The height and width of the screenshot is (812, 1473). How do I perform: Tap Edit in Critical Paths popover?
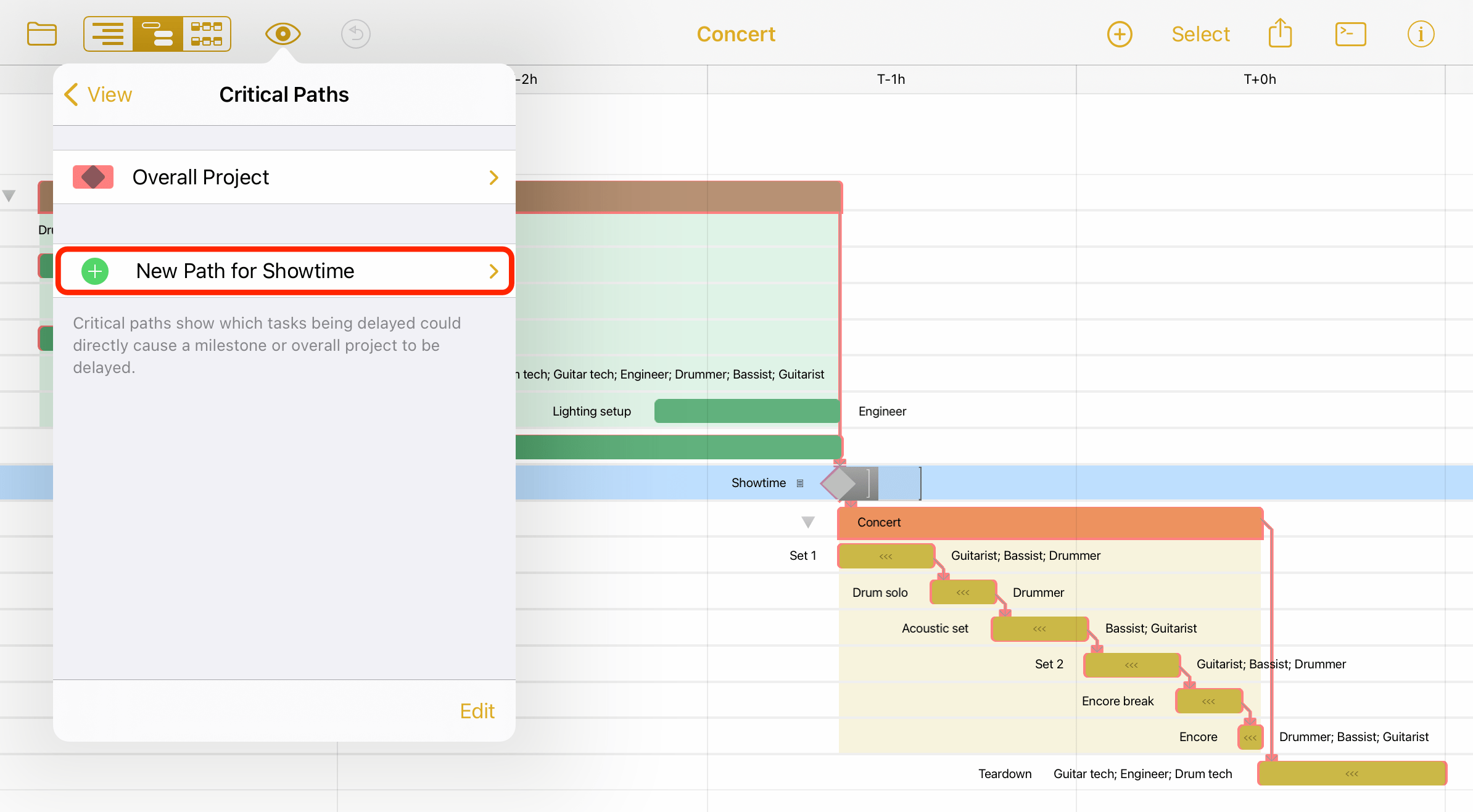[477, 711]
